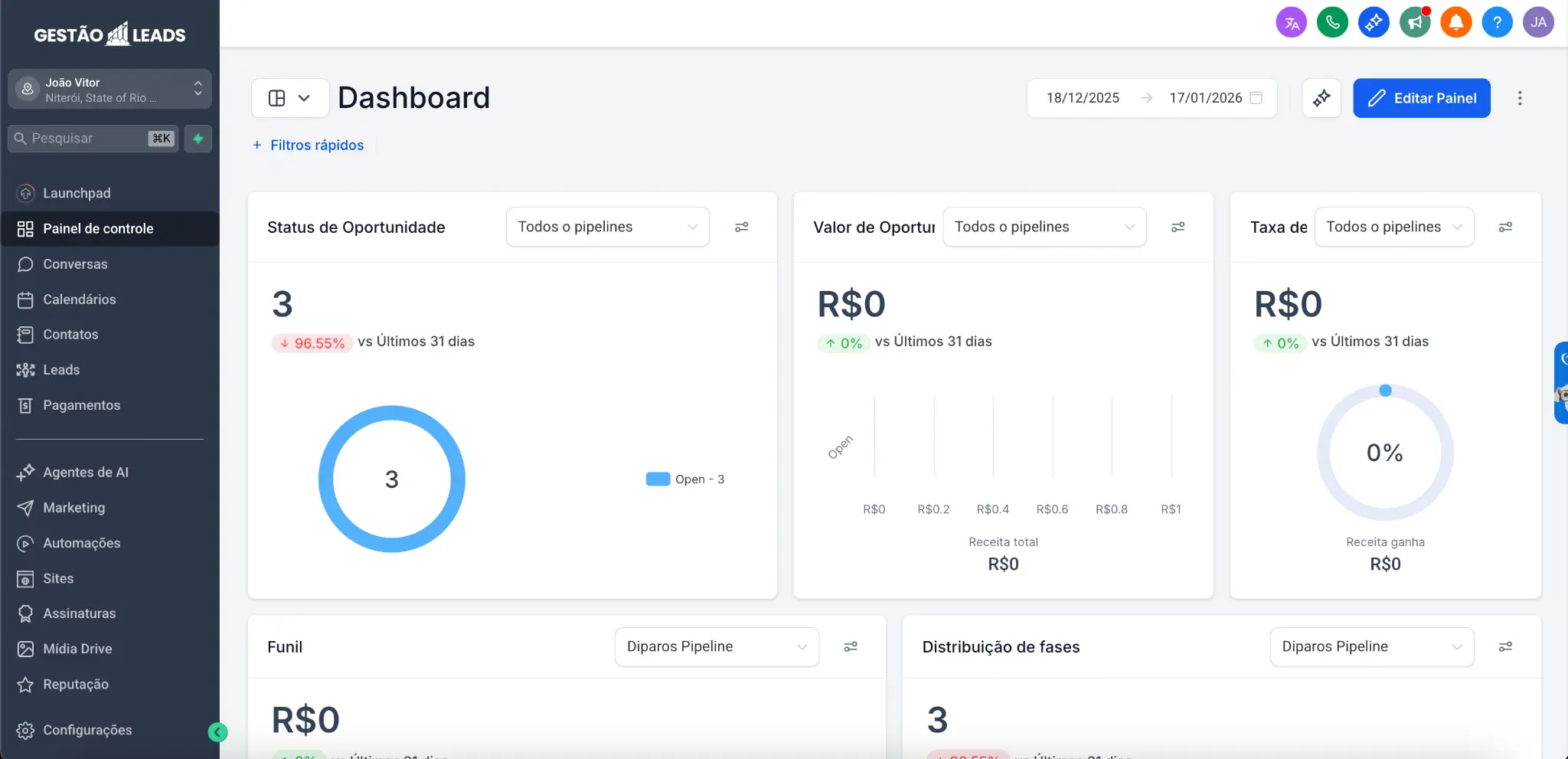Select Leads in the sidebar
Screen dimensions: 1568x759
point(60,370)
